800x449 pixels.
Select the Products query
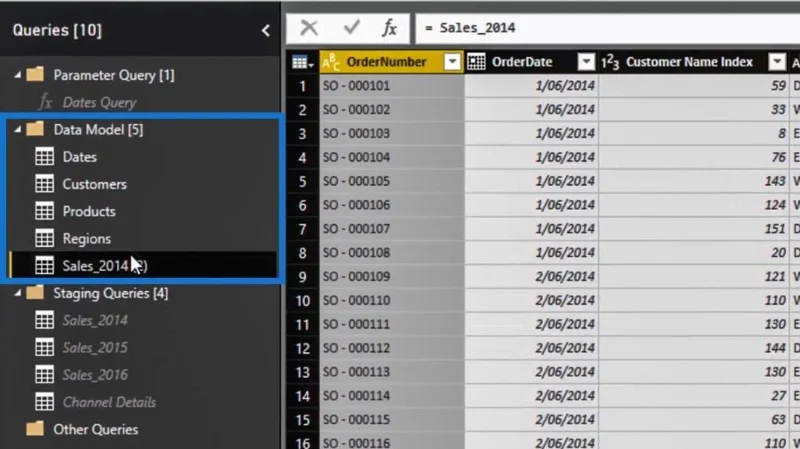[89, 211]
